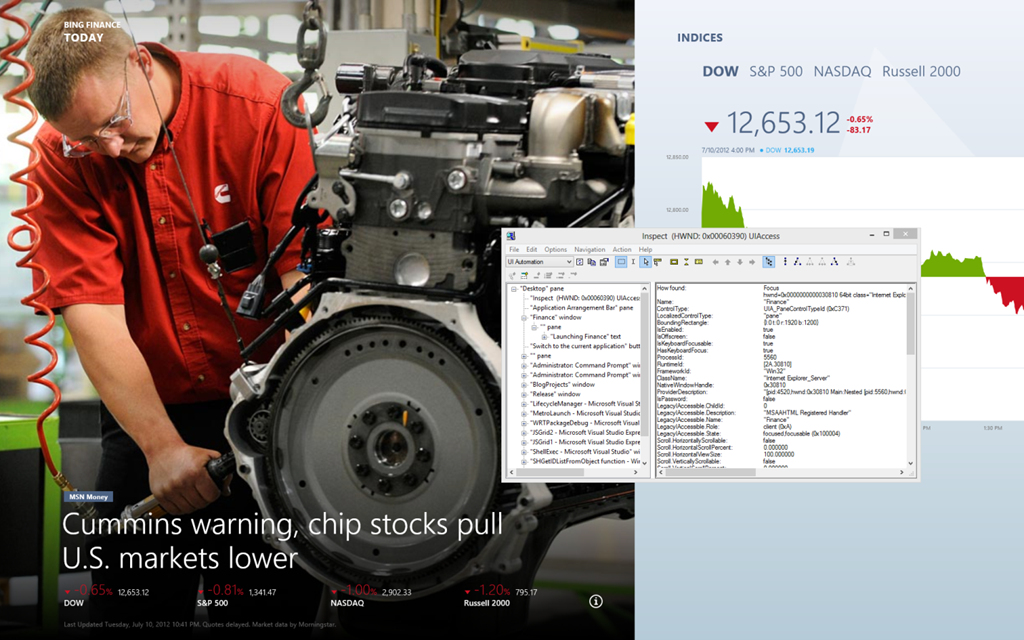The width and height of the screenshot is (1024, 640).
Task: Click the left navigation arrow in Inspect toolbar
Action: pos(715,262)
